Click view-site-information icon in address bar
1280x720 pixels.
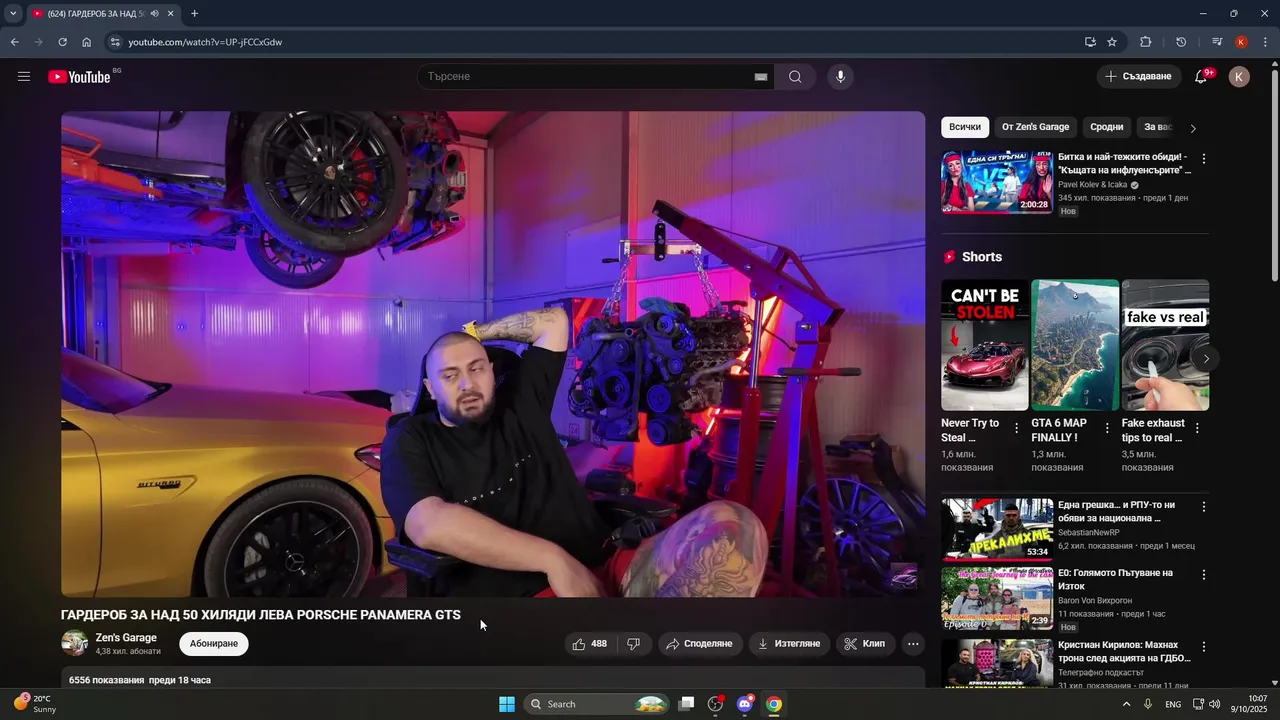click(115, 42)
